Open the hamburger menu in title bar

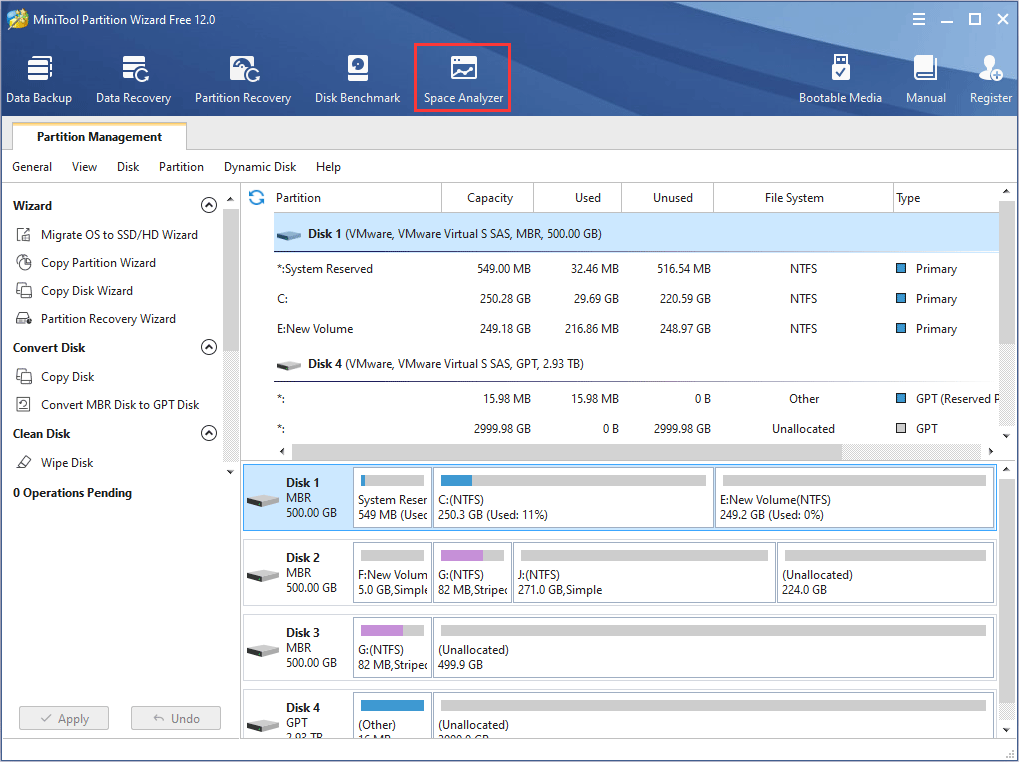pyautogui.click(x=918, y=19)
